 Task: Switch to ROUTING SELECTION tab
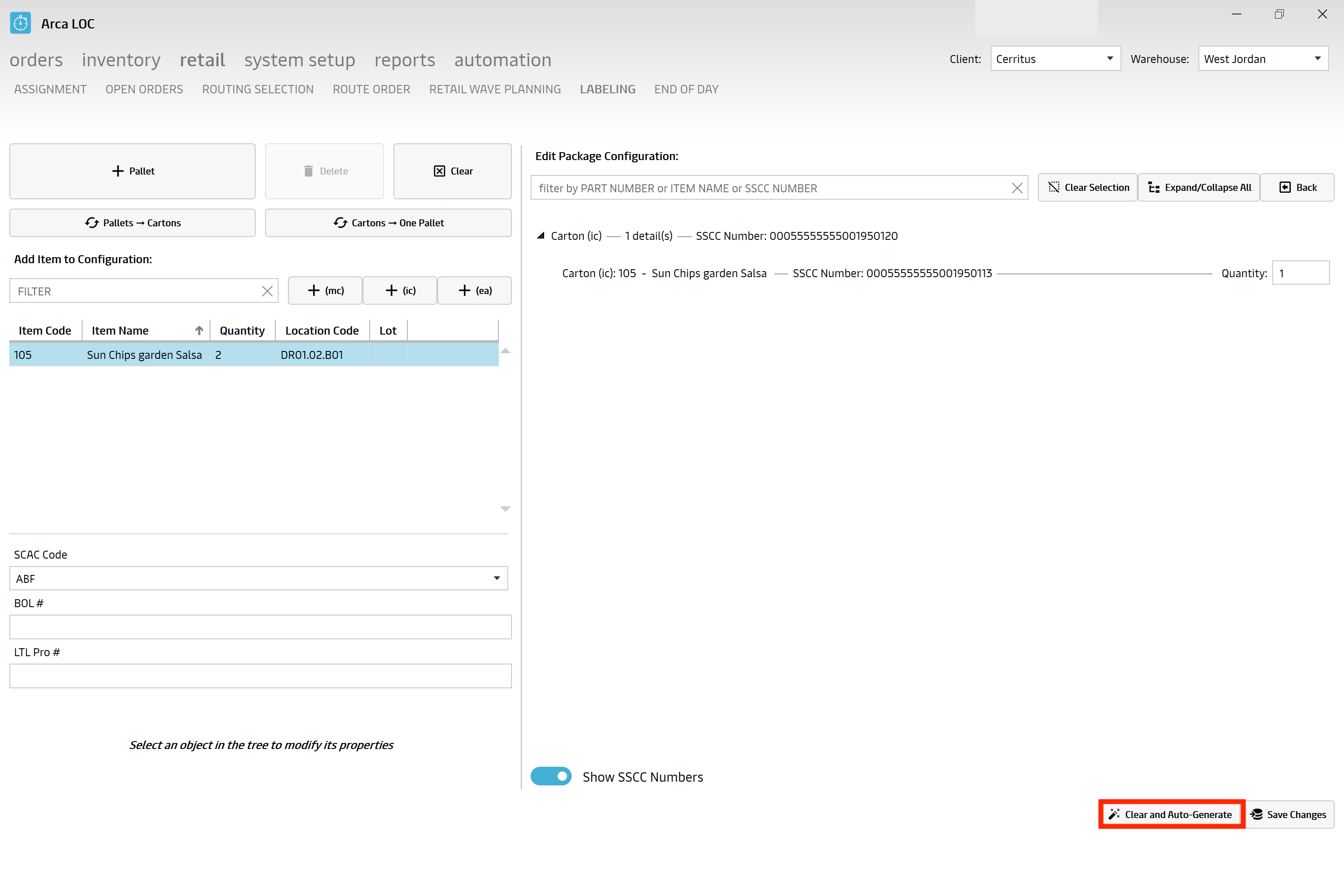click(x=258, y=89)
